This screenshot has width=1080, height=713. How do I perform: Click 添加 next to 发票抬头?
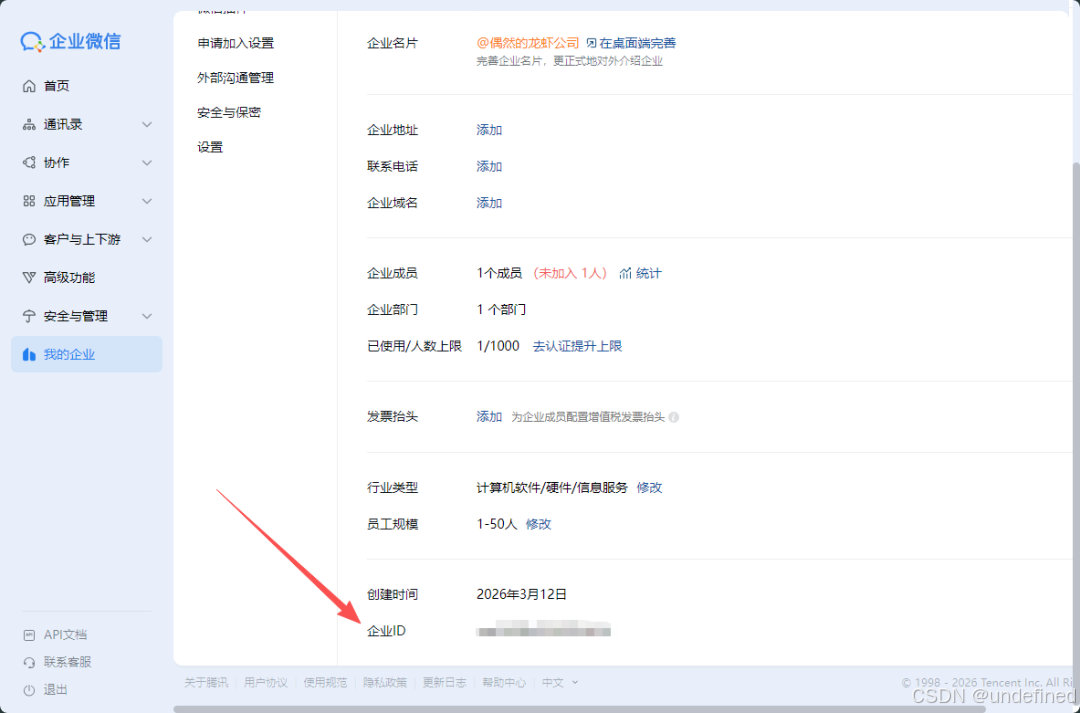[x=489, y=417]
